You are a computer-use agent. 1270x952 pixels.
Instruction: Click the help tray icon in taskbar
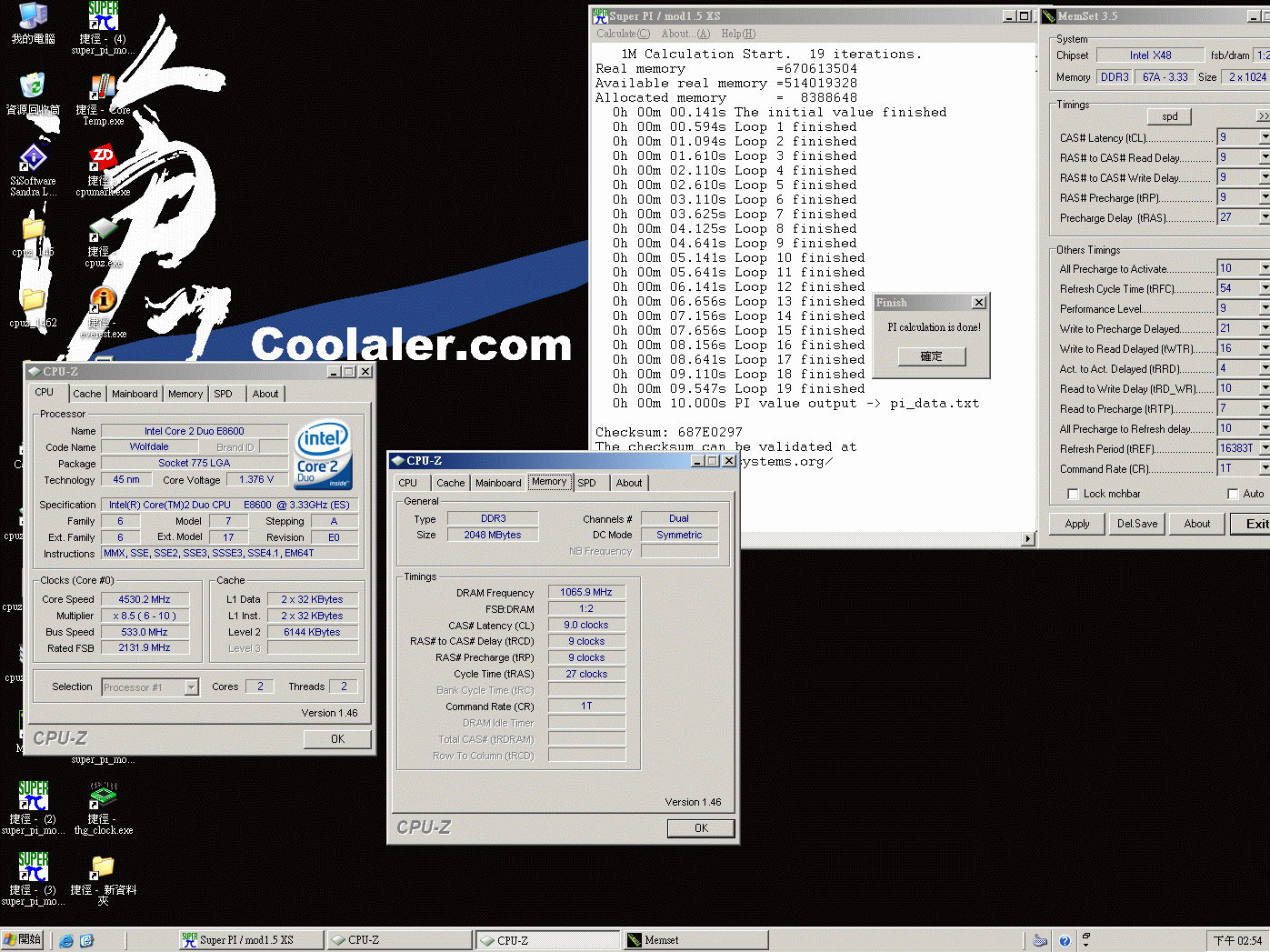[1065, 941]
